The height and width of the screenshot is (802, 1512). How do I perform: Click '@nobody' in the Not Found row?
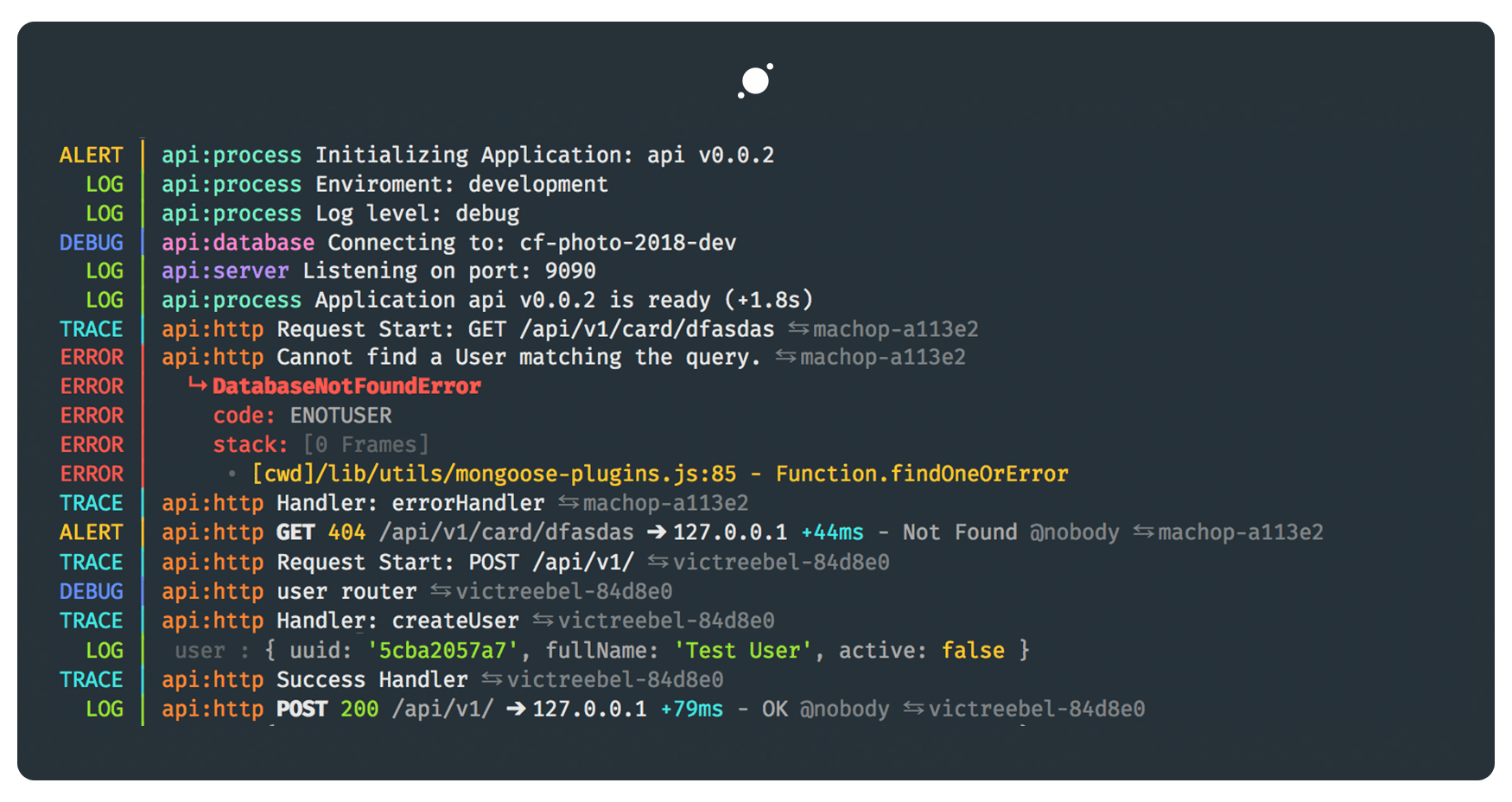tap(1074, 532)
